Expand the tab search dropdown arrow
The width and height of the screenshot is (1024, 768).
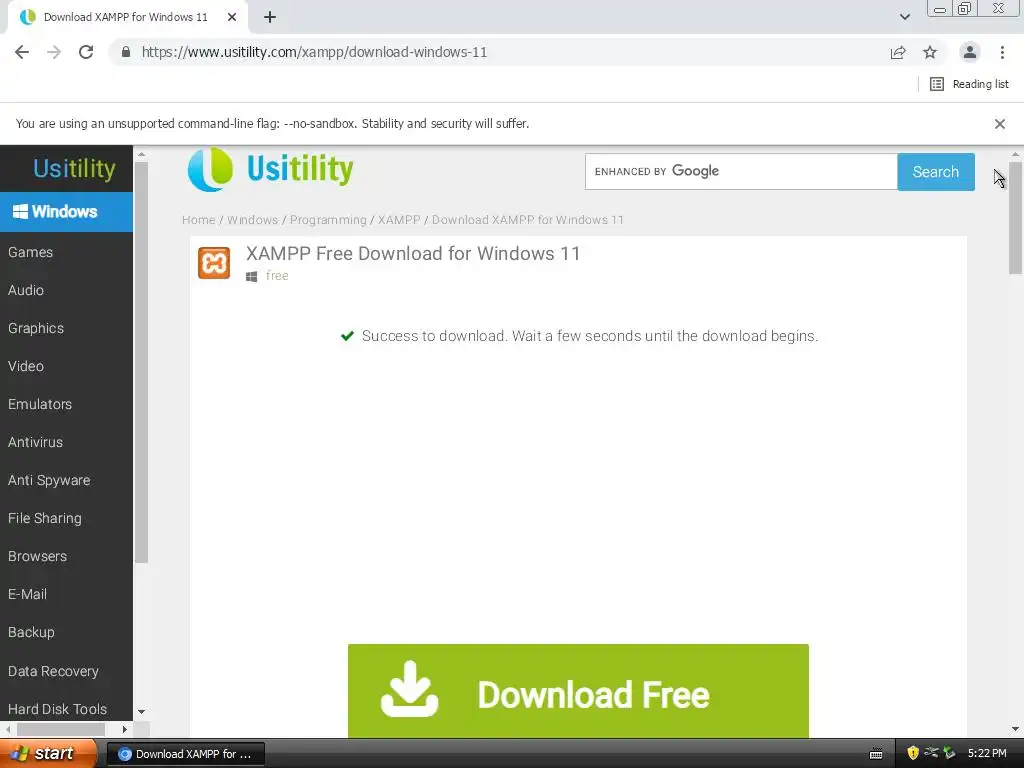(904, 17)
